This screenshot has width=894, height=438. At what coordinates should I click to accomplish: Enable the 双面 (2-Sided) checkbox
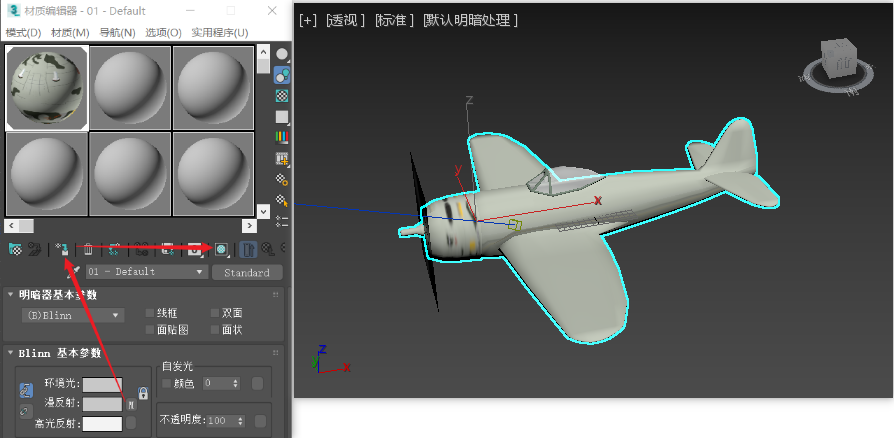(x=215, y=313)
